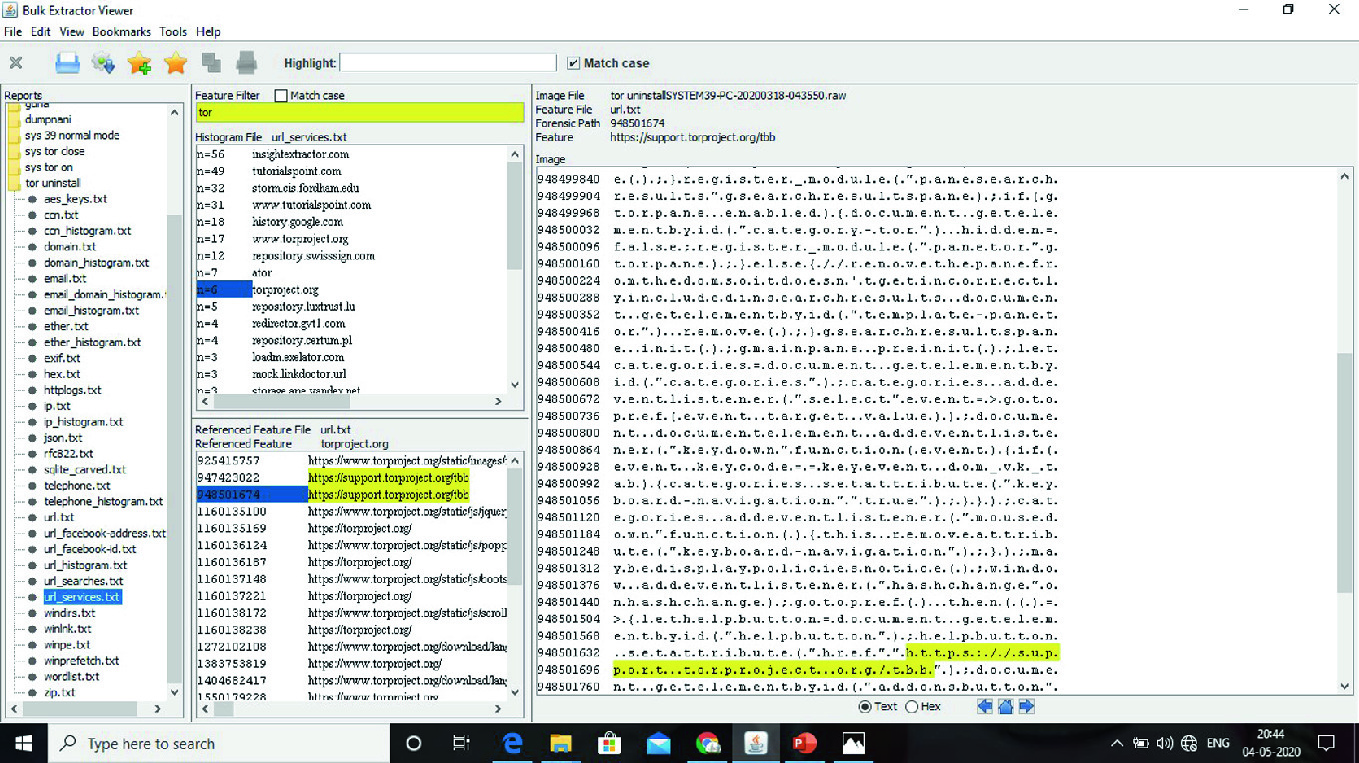The image size is (1359, 763).
Task: Go to previous image page with left arrow
Action: point(985,707)
